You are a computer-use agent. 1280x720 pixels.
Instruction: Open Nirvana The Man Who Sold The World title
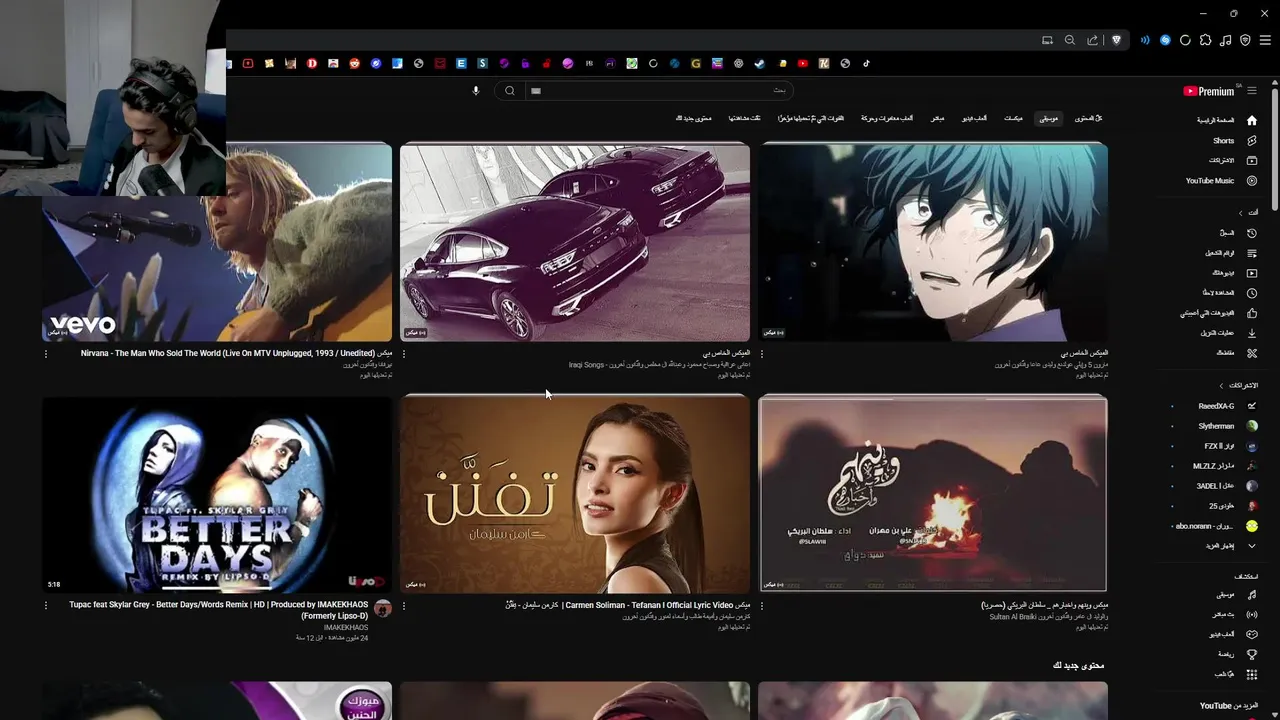pyautogui.click(x=235, y=353)
